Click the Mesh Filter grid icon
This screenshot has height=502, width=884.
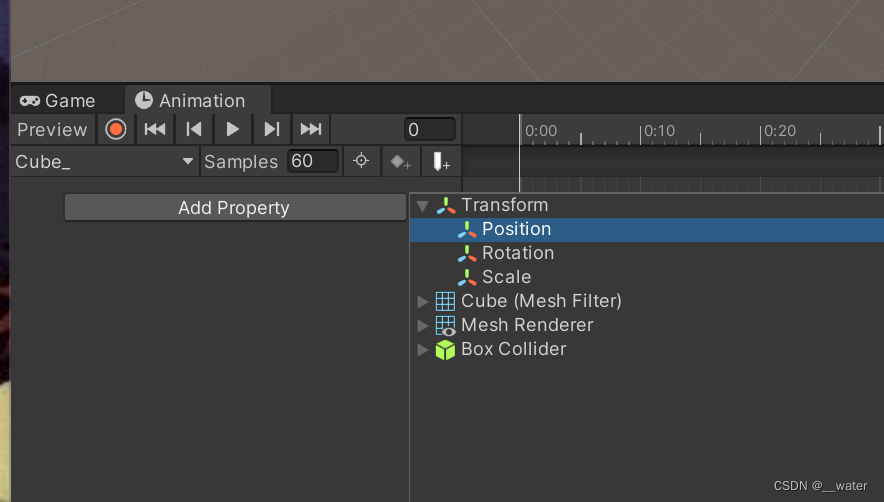click(x=445, y=301)
